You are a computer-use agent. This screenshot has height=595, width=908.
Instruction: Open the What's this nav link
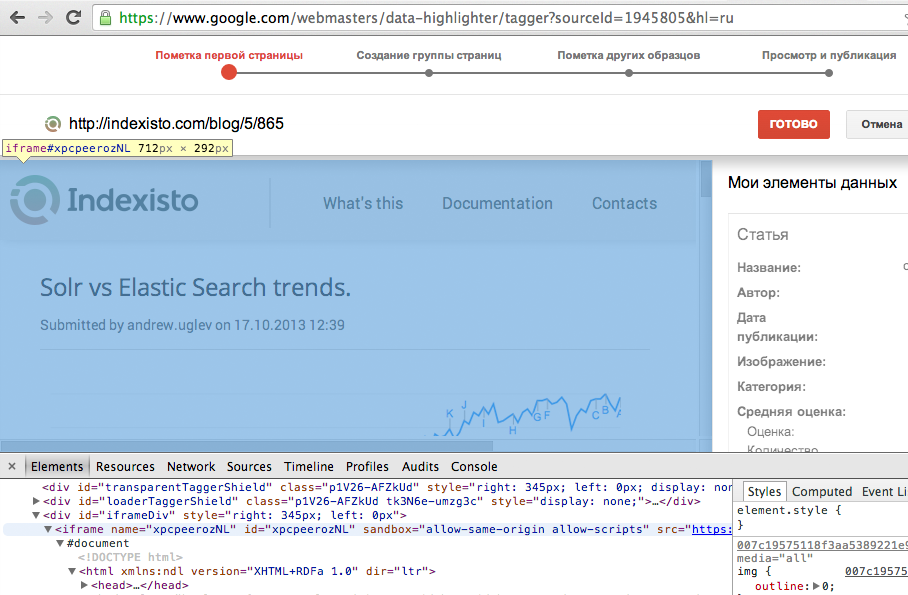(x=363, y=203)
